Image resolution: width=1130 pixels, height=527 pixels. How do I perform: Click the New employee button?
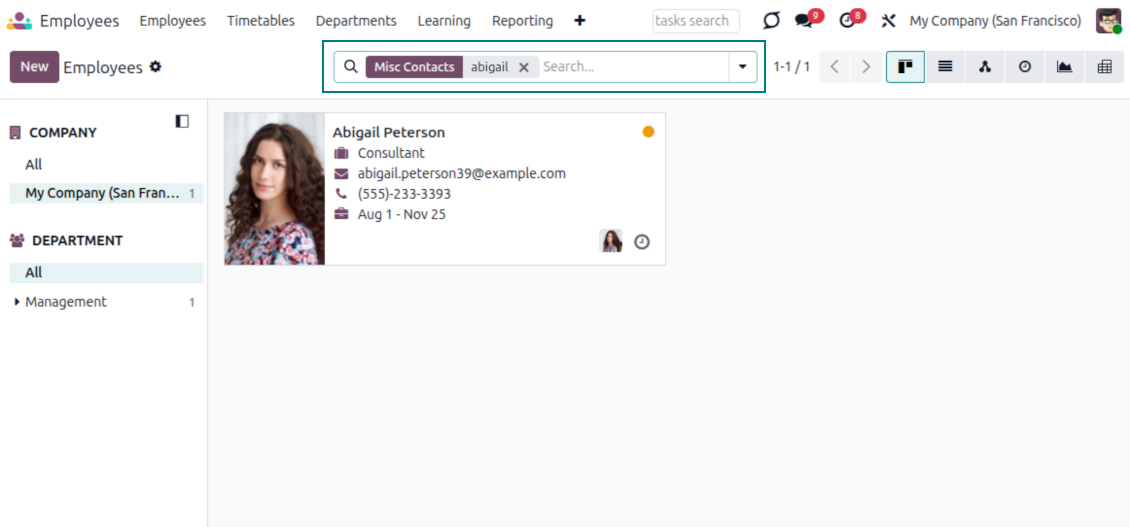[34, 67]
